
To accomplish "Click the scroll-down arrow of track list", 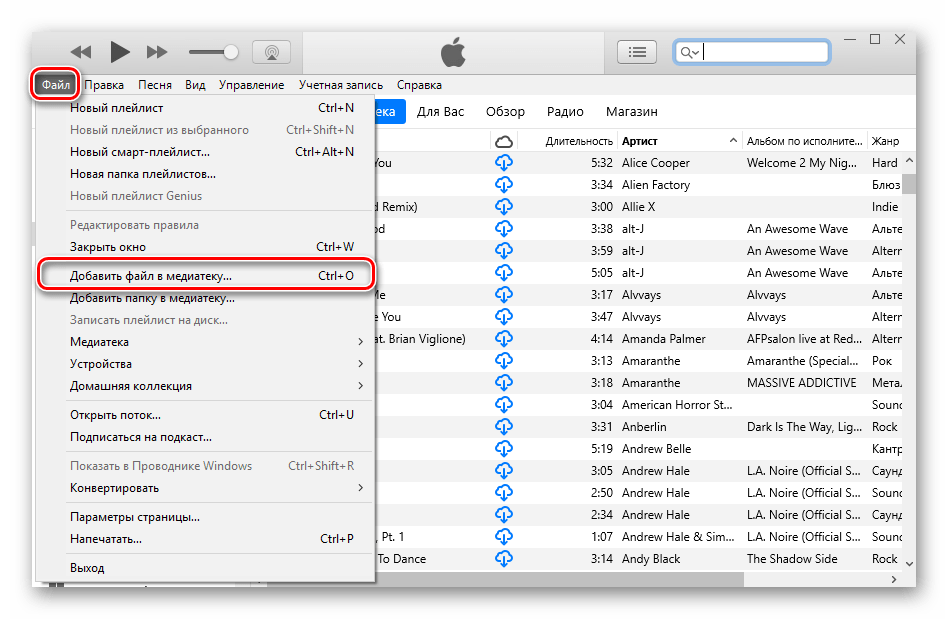I will (909, 563).
